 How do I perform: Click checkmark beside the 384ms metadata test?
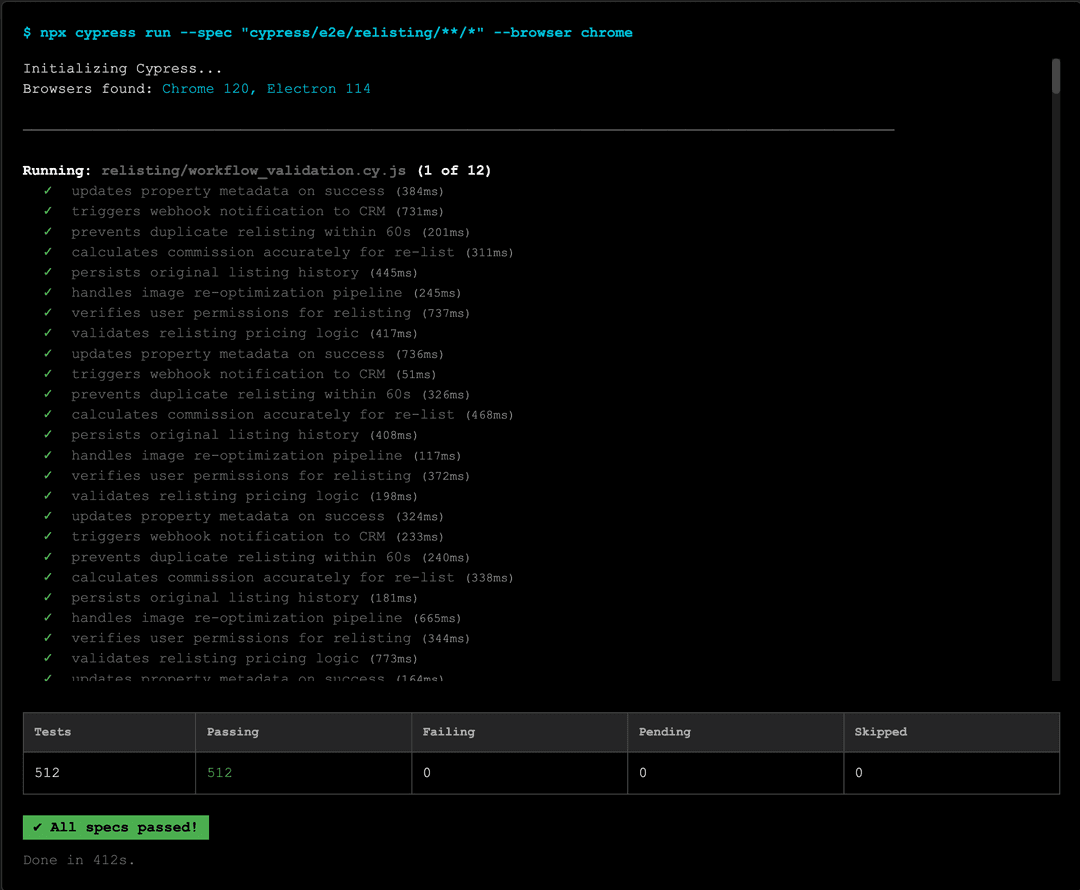(47, 191)
